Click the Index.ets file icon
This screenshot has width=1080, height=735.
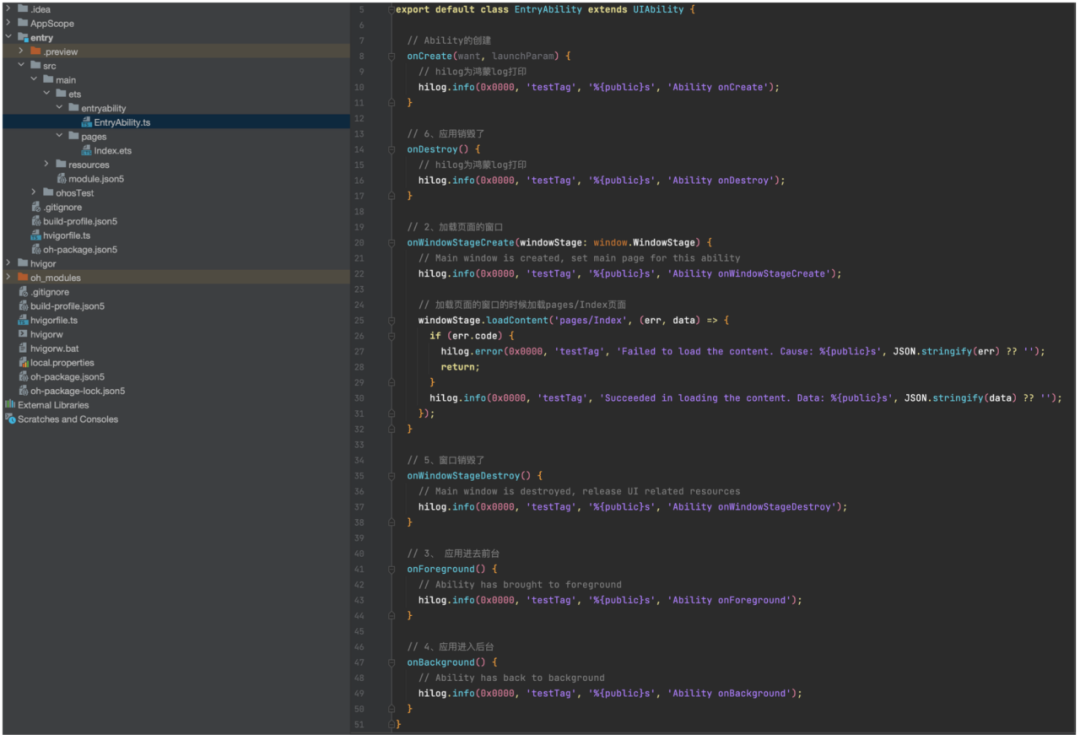(x=87, y=150)
